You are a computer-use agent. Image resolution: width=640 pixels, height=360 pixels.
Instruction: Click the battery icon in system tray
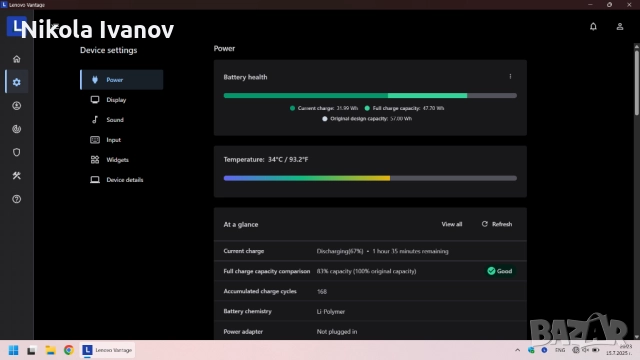coord(596,350)
